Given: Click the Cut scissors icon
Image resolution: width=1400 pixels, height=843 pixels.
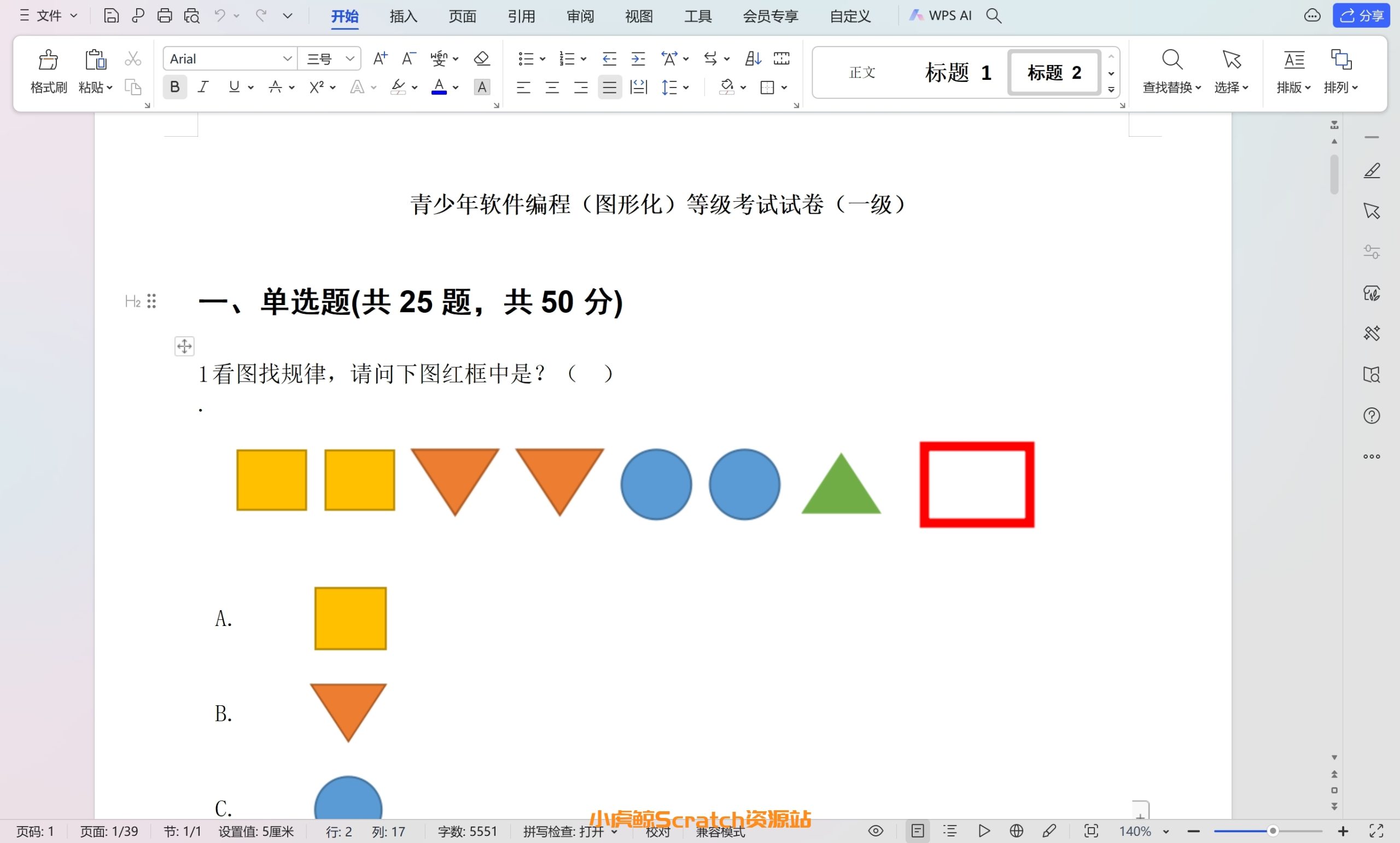Looking at the screenshot, I should click(x=133, y=58).
